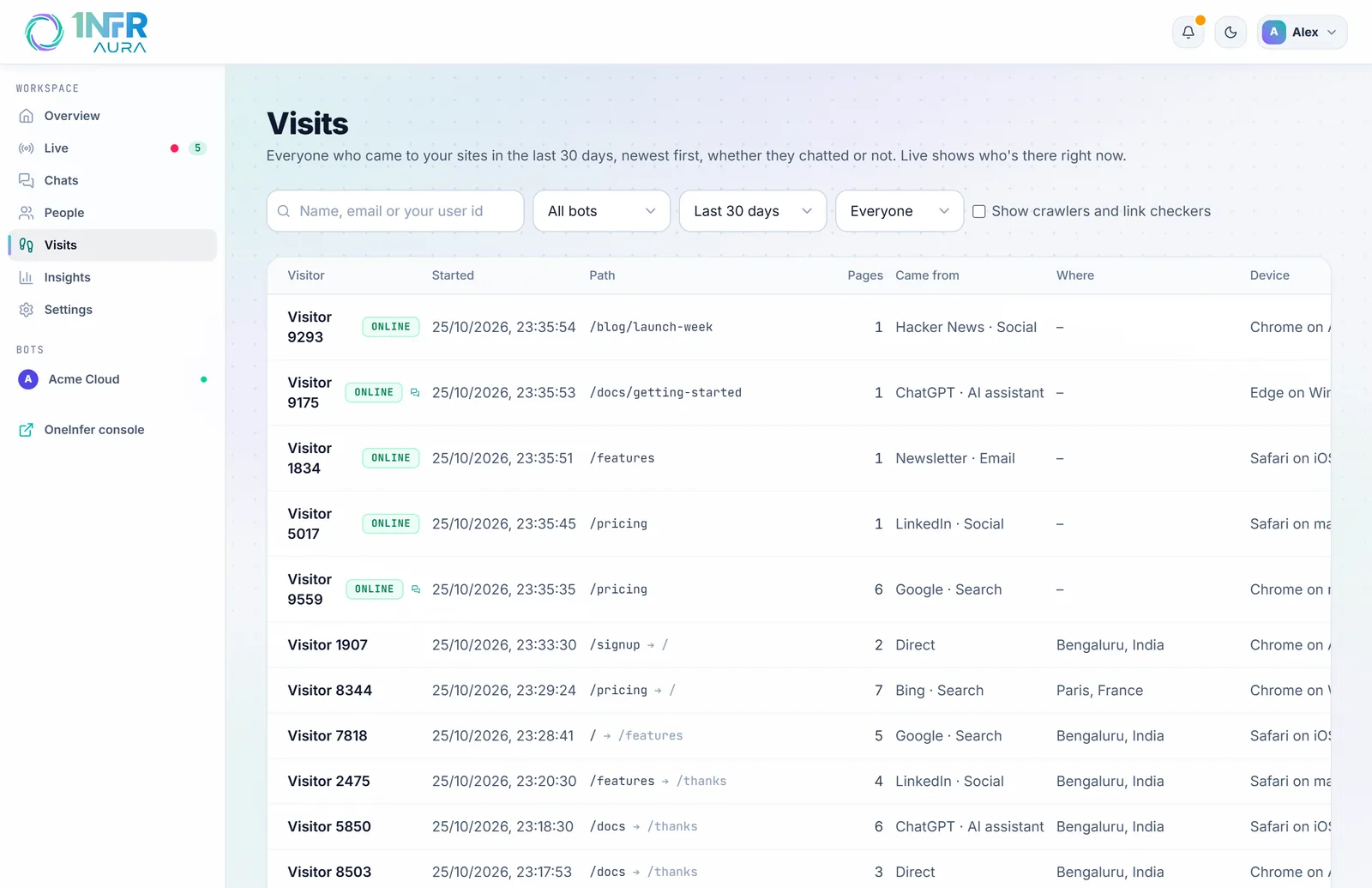Click the Visits footprints icon

(x=27, y=245)
